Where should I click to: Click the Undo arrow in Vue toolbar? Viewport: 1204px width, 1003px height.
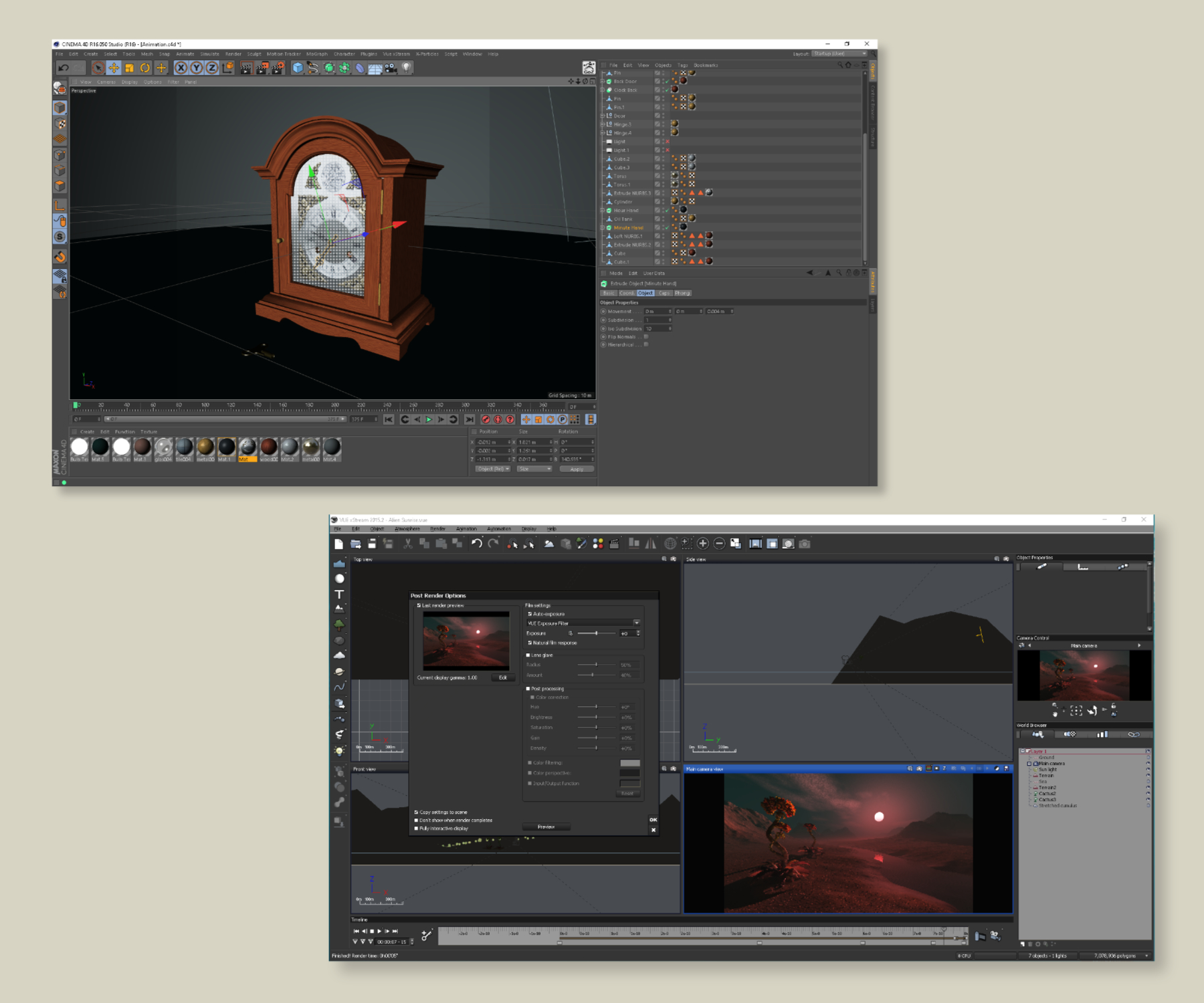(x=476, y=544)
